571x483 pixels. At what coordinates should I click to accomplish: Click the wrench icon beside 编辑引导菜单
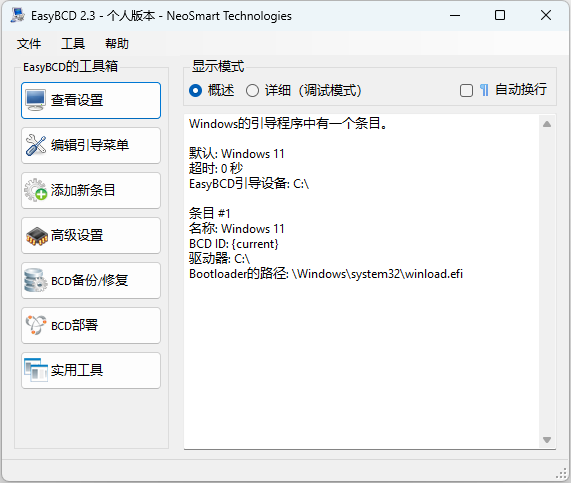tap(35, 145)
